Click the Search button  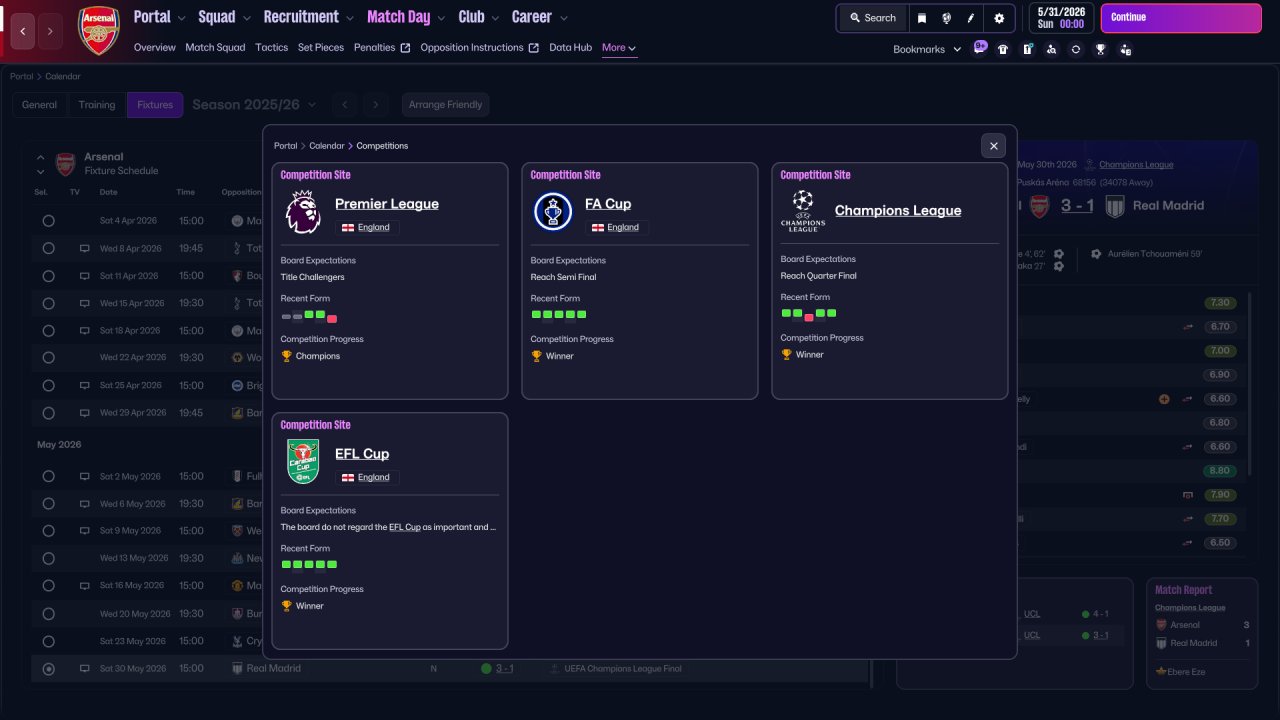(872, 18)
